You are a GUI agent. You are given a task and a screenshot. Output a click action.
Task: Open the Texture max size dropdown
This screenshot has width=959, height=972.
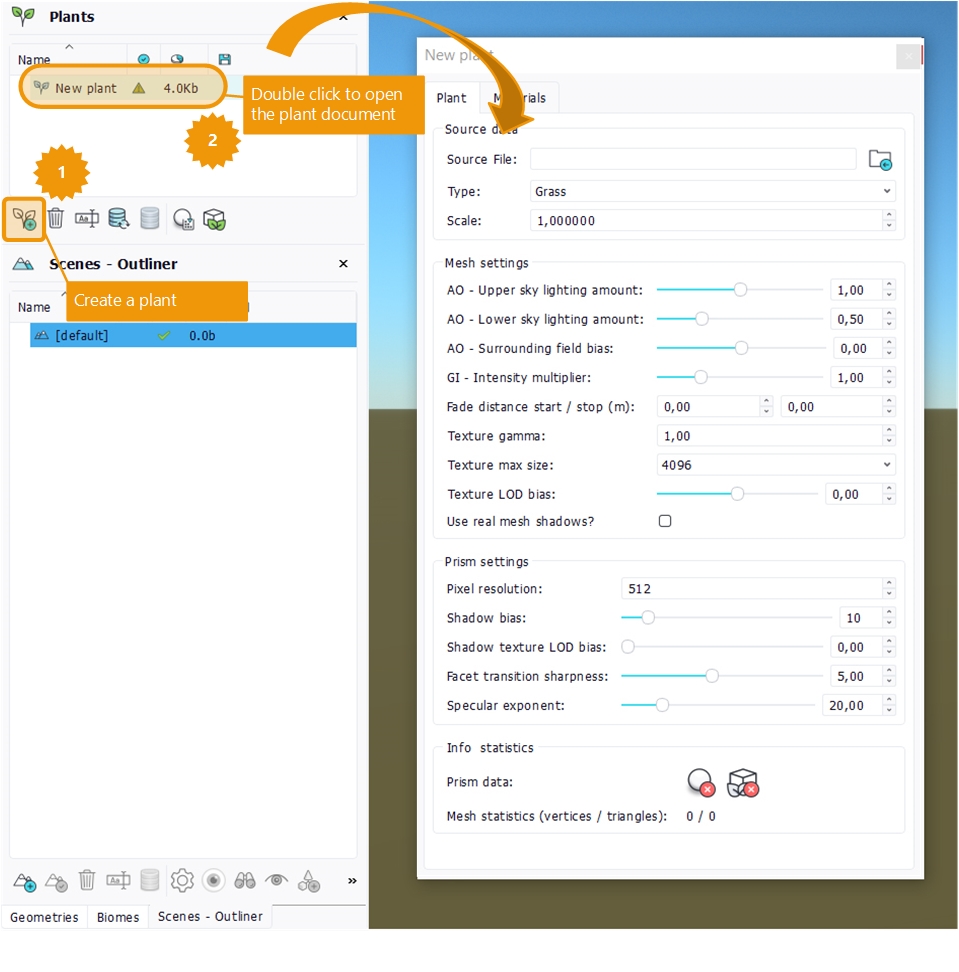point(776,465)
